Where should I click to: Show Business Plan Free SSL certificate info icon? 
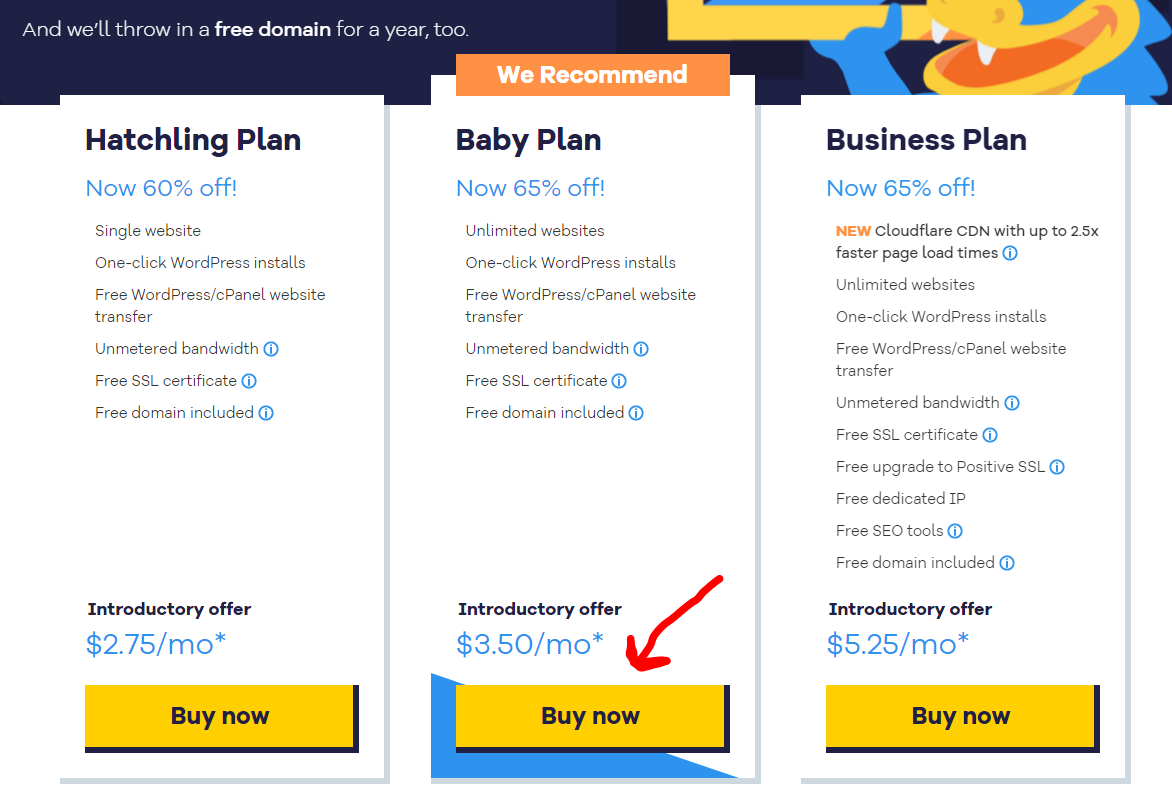[990, 435]
